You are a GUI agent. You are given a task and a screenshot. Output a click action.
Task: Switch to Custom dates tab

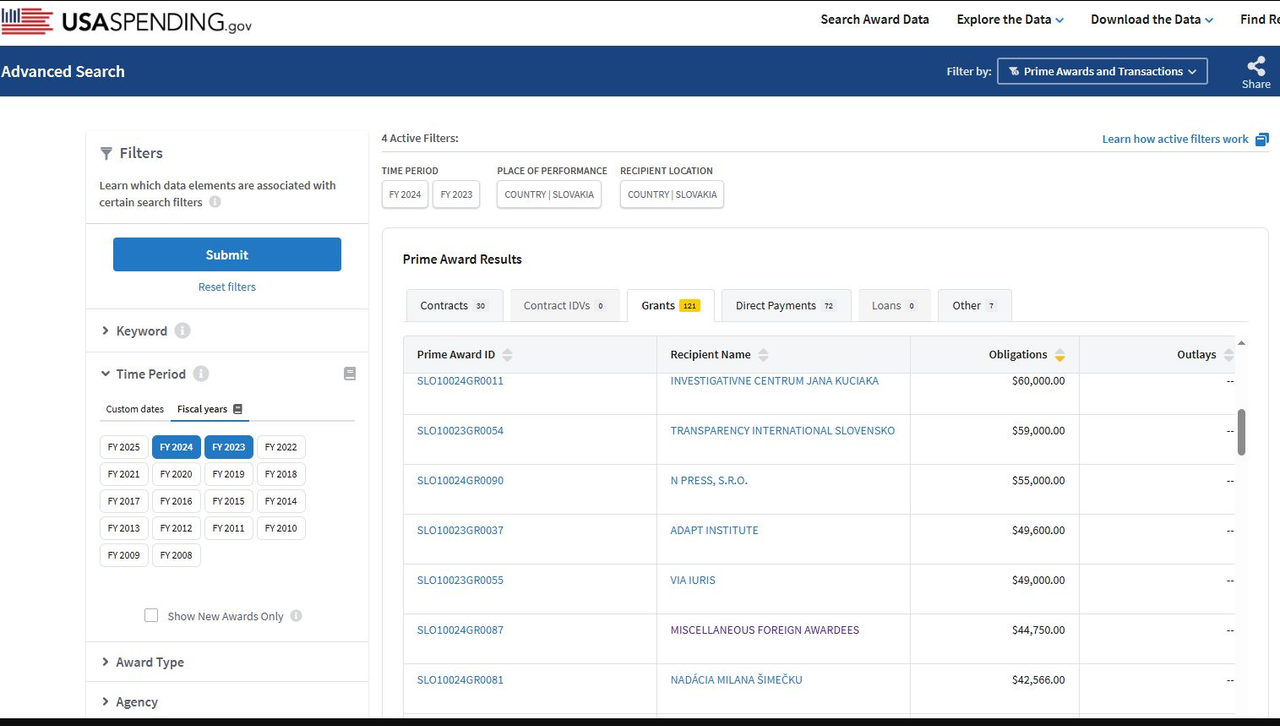point(135,409)
